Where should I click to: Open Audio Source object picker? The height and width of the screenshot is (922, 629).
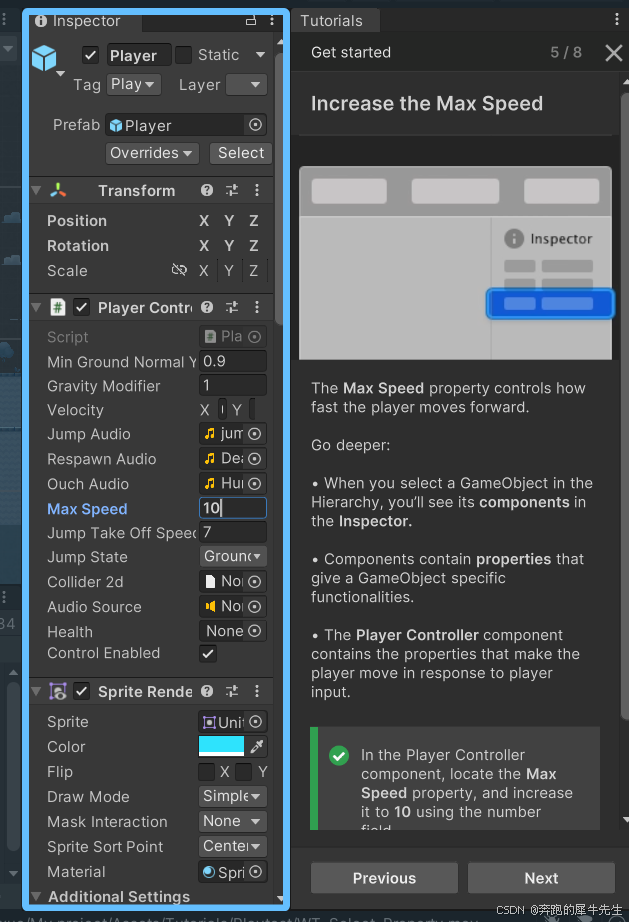(x=255, y=606)
